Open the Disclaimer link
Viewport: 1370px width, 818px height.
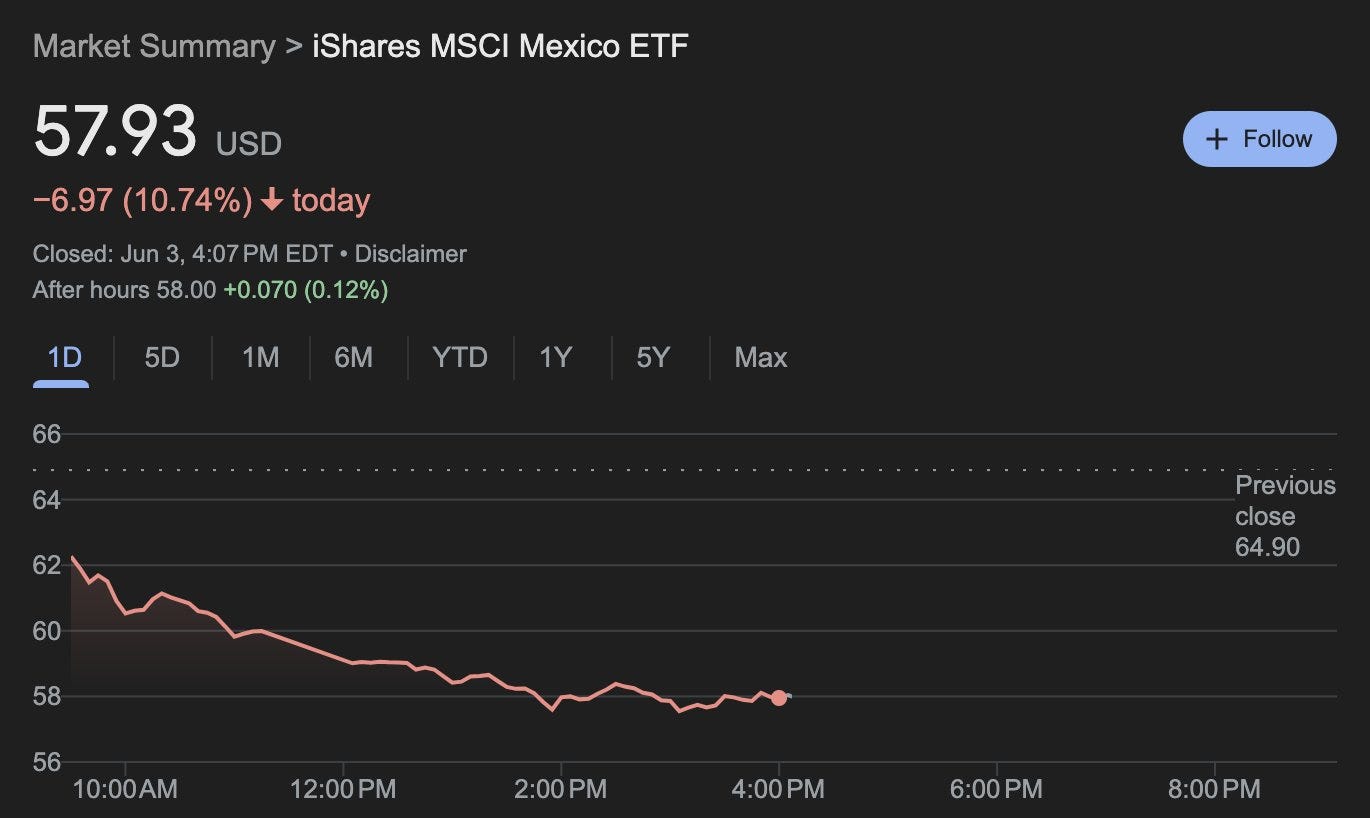[410, 254]
